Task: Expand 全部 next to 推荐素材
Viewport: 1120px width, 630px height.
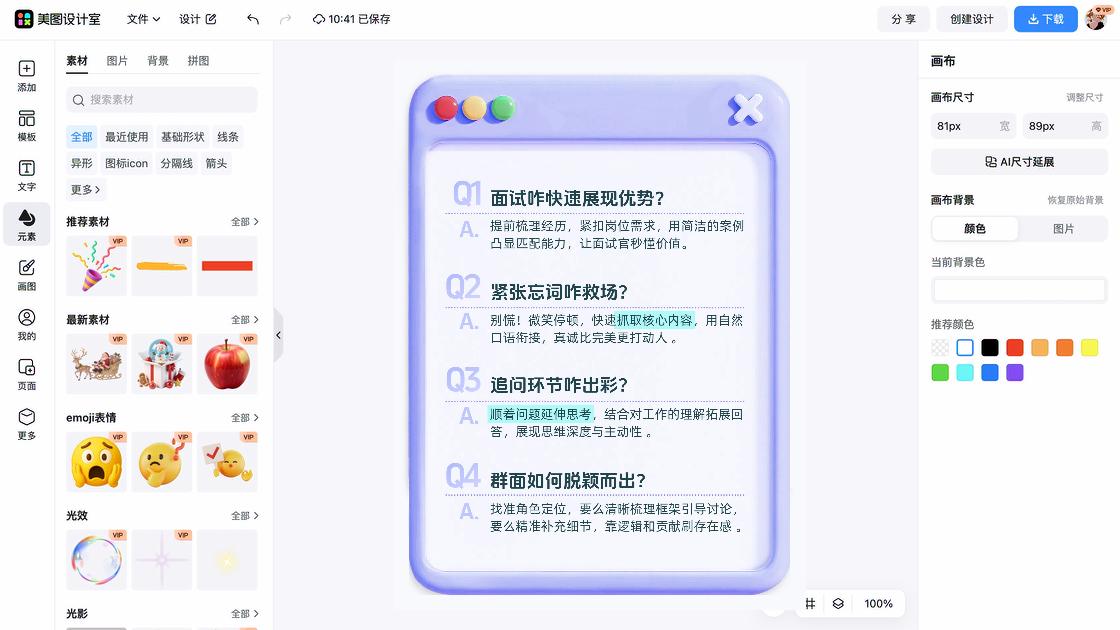Action: click(245, 221)
